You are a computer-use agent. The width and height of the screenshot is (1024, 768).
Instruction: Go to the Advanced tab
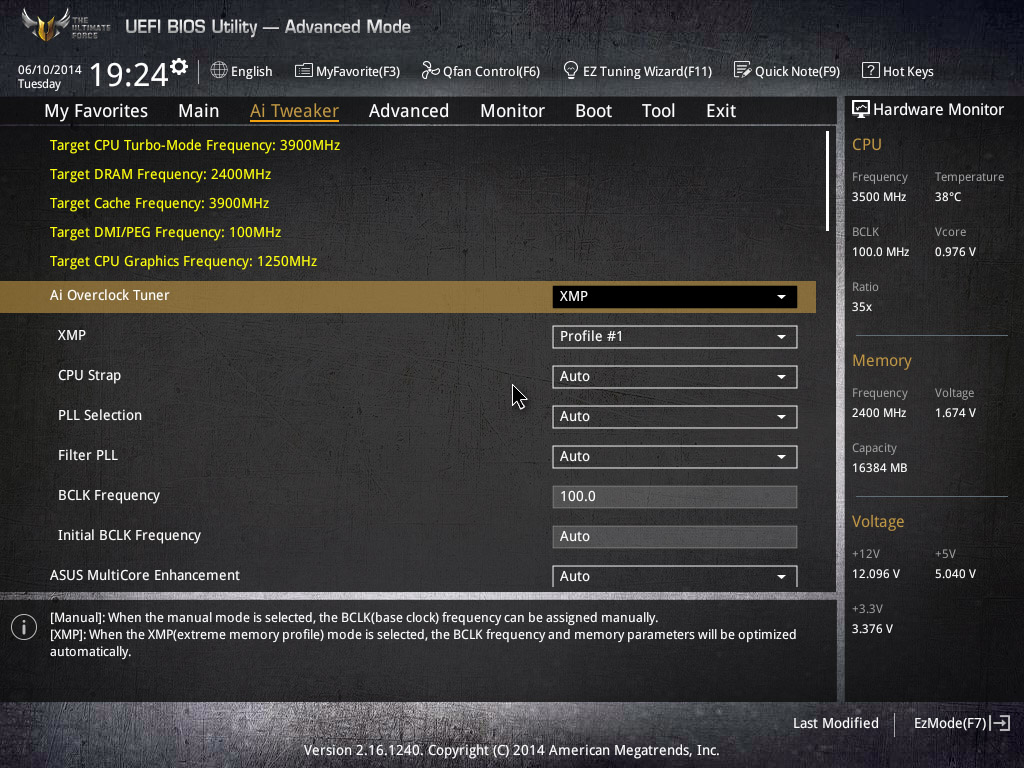[x=409, y=111]
